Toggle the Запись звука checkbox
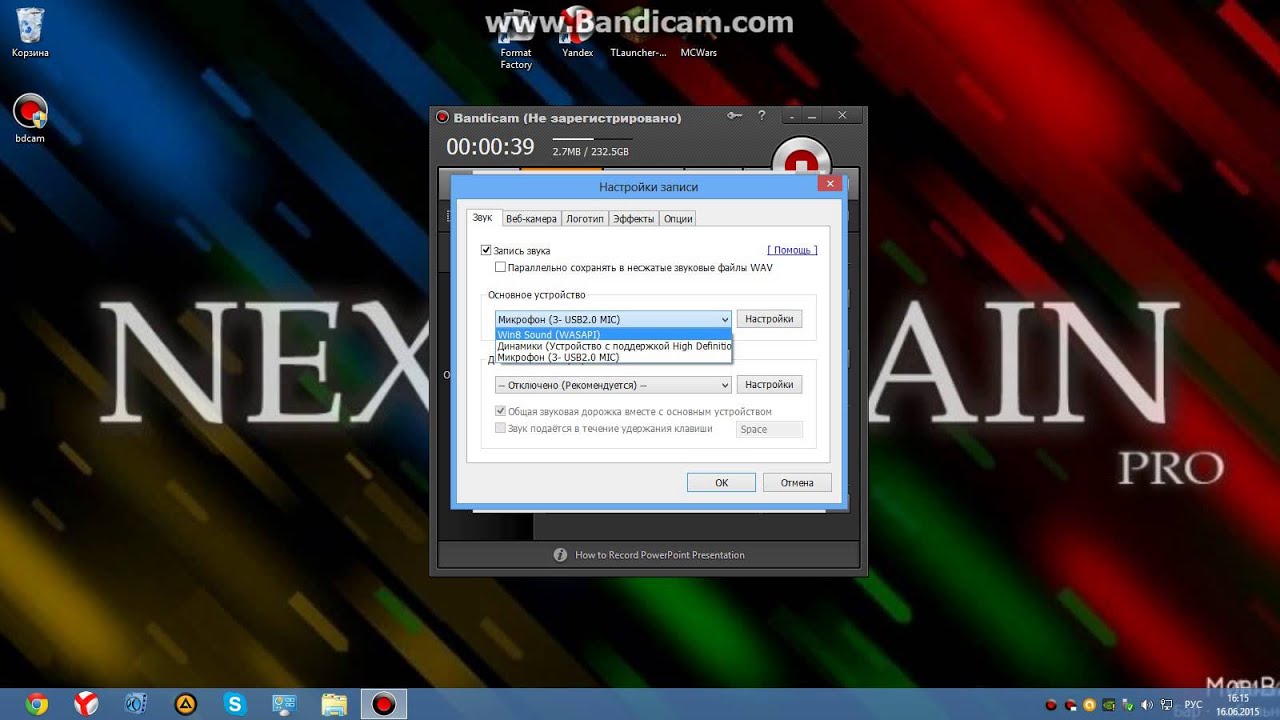This screenshot has width=1280, height=720. 486,250
